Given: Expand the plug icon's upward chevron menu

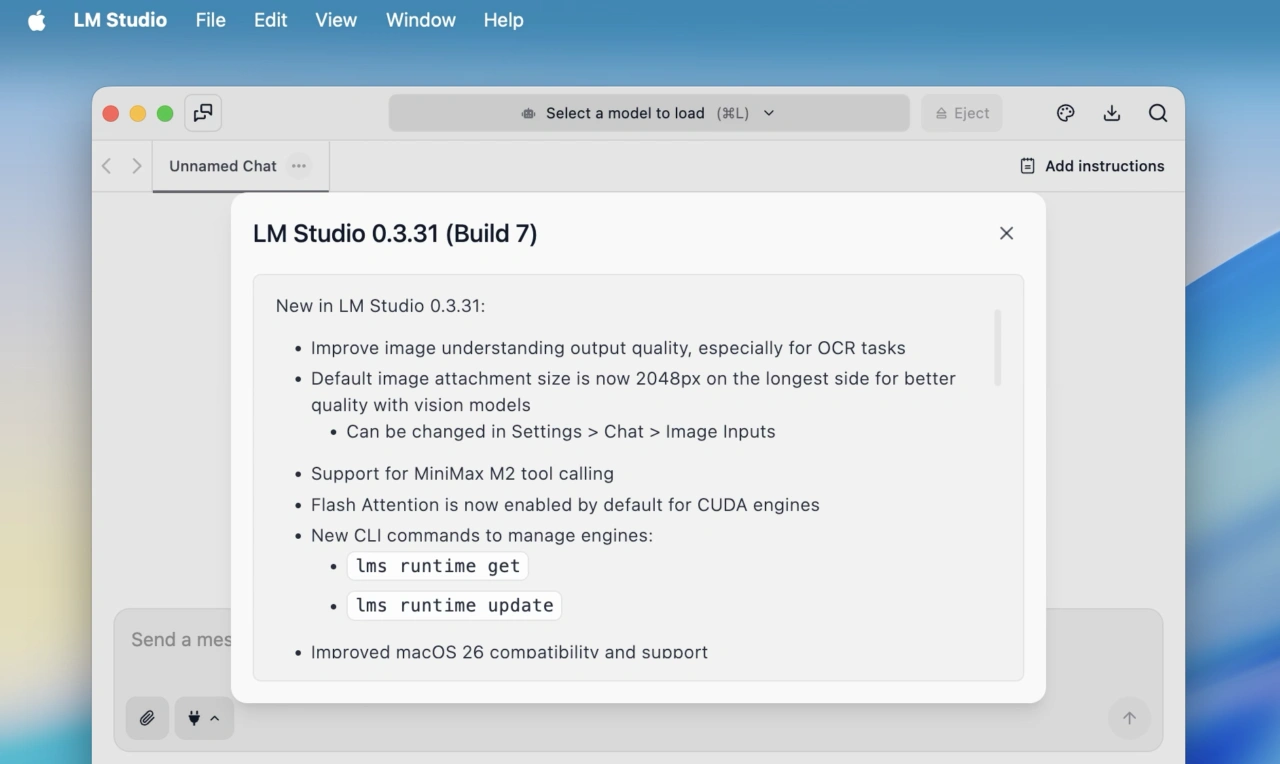Looking at the screenshot, I should (213, 718).
